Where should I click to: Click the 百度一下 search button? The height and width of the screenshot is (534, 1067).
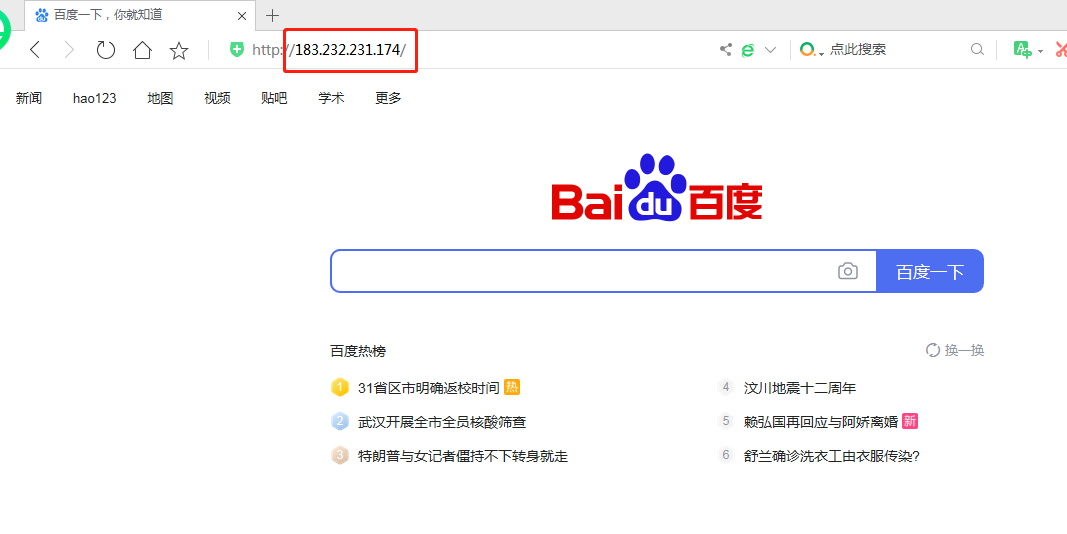click(930, 271)
